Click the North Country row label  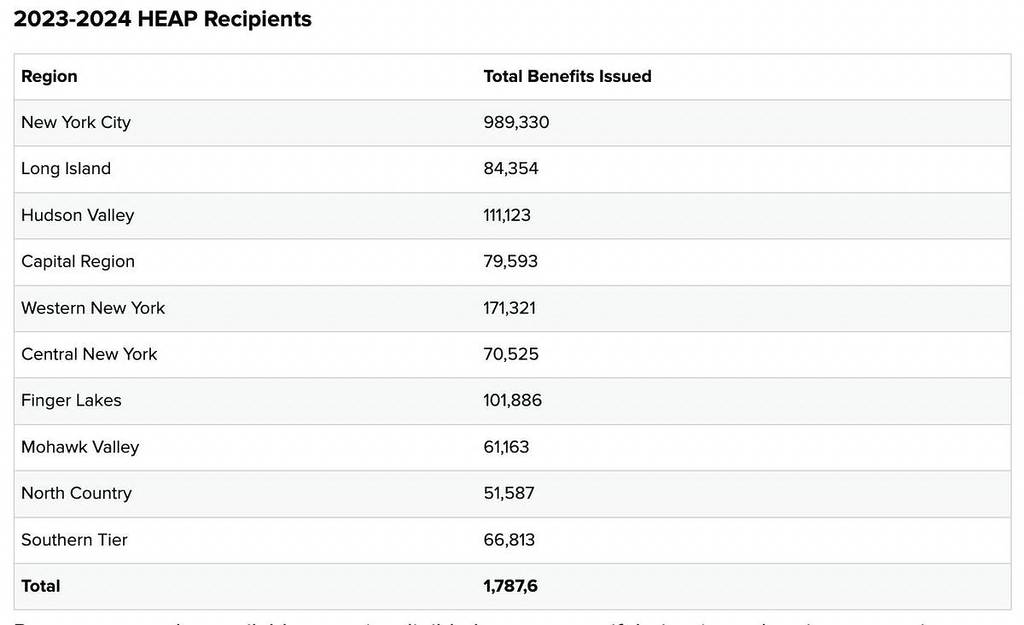point(76,493)
